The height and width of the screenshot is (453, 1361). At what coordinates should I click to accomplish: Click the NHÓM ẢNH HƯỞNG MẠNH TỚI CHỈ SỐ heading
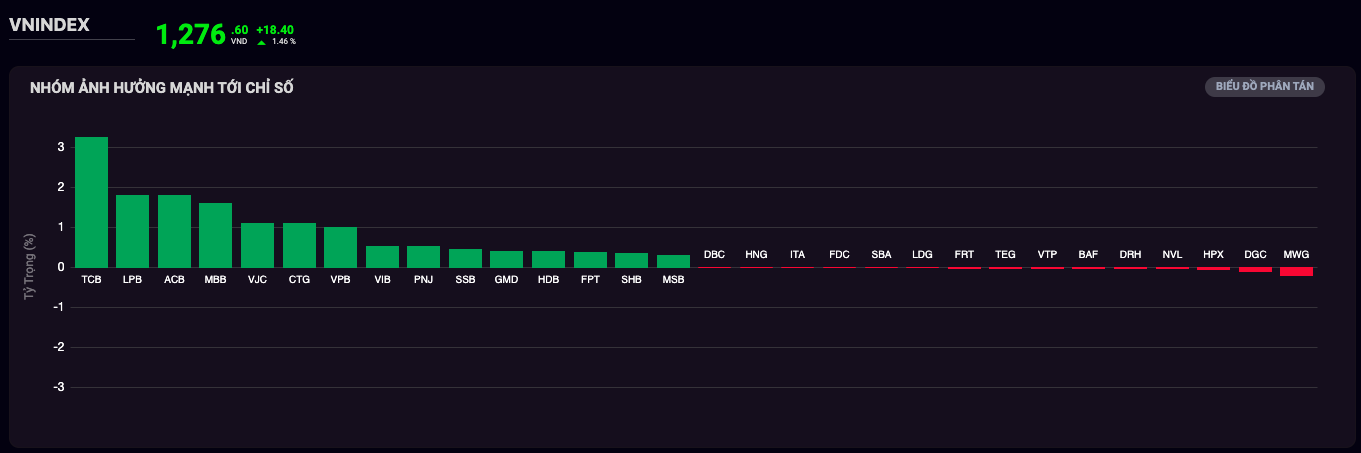(161, 88)
